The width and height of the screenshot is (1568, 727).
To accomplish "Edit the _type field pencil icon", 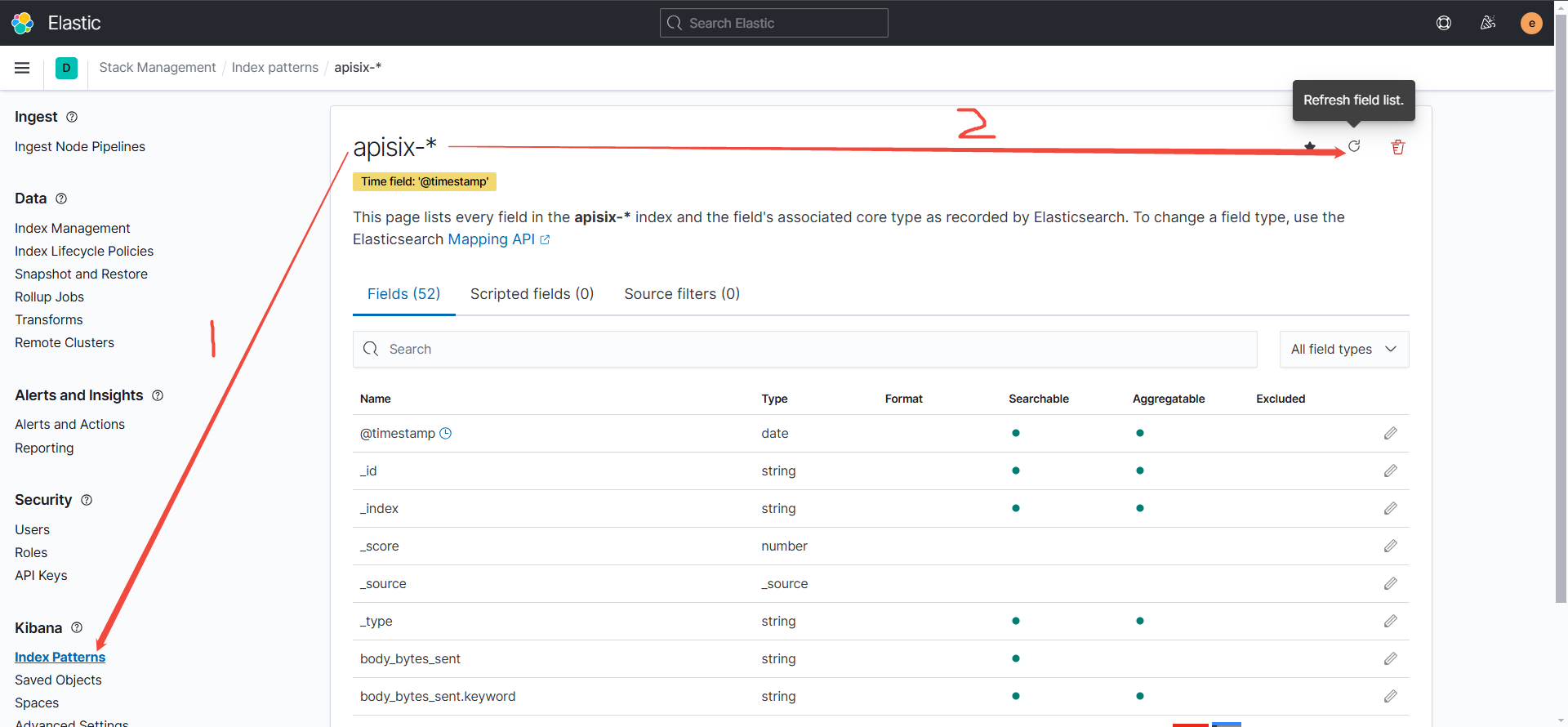I will point(1391,621).
